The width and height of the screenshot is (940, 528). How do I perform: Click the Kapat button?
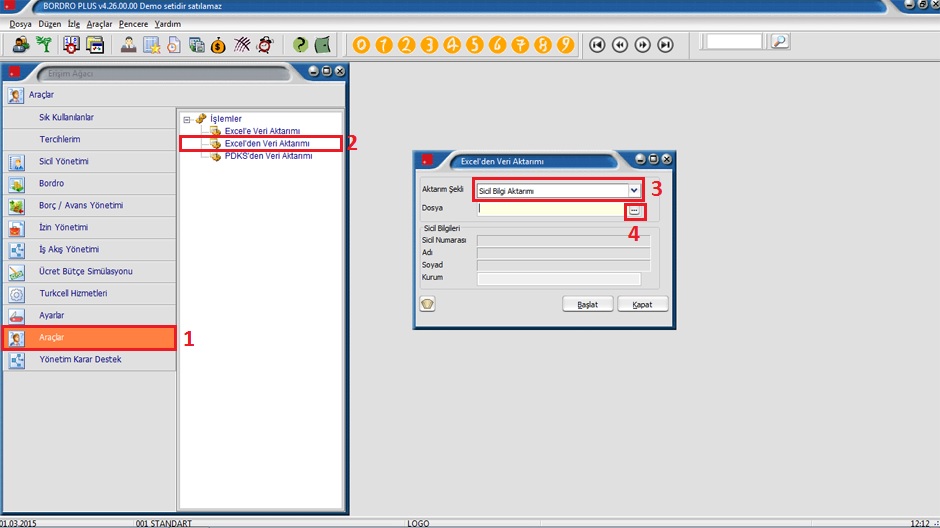pyautogui.click(x=642, y=304)
